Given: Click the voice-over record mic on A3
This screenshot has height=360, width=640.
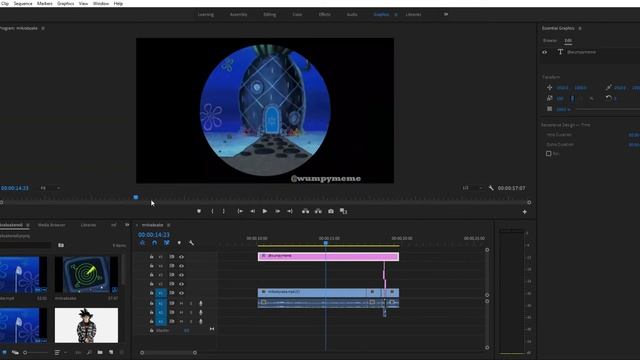Looking at the screenshot, I should tap(200, 321).
